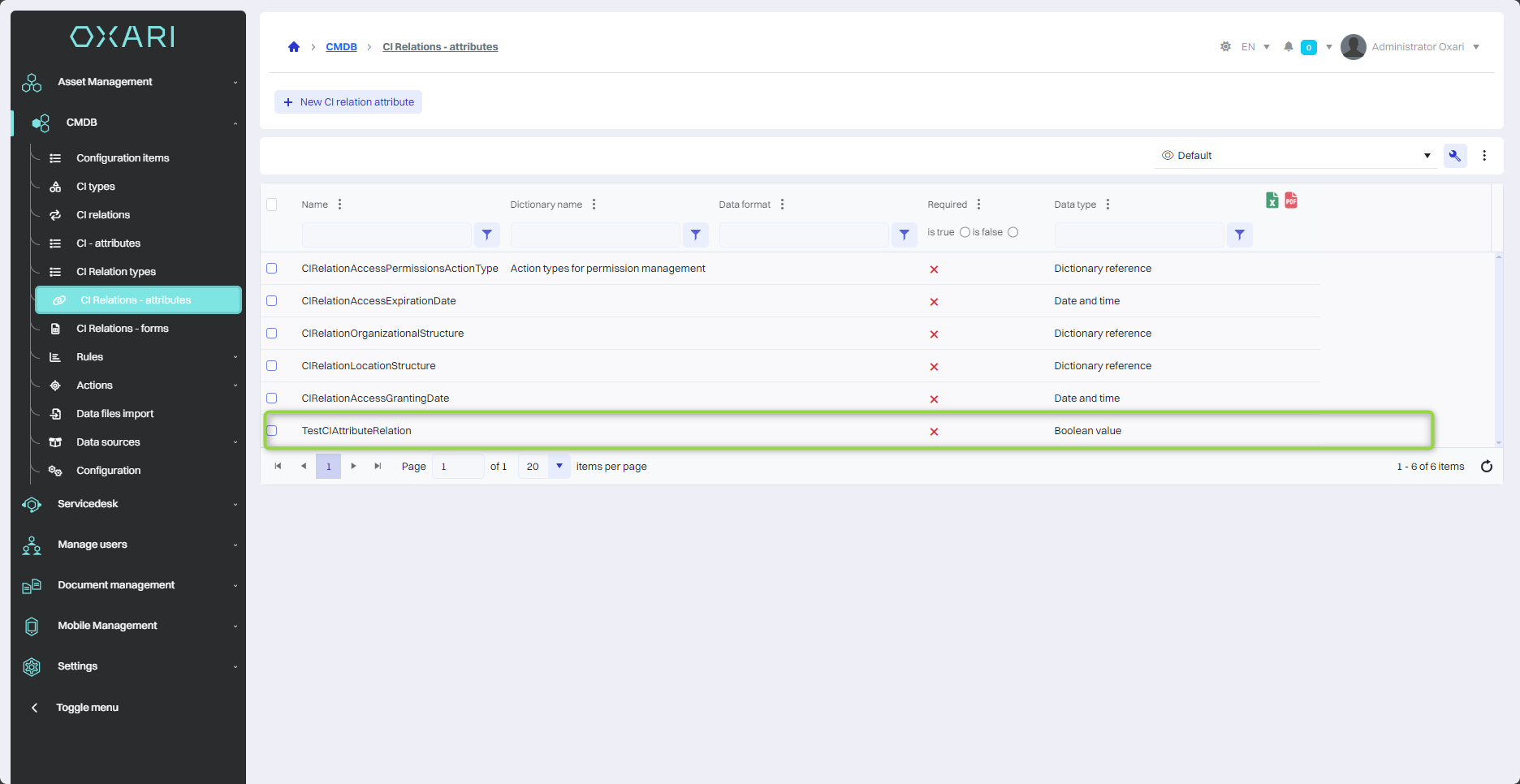The height and width of the screenshot is (784, 1520).
Task: Check the select-all header checkbox
Action: point(272,205)
